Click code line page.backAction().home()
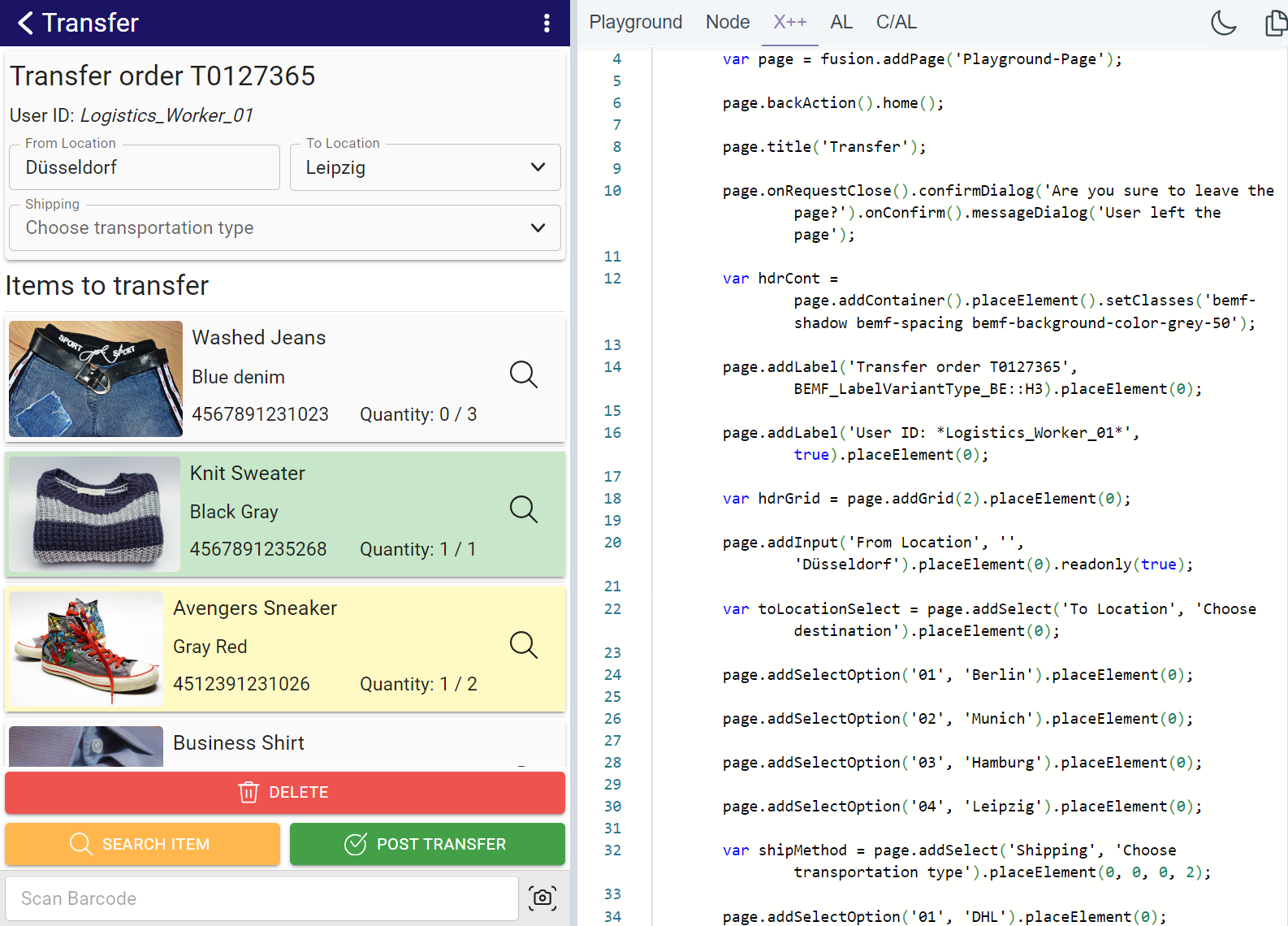 (833, 102)
